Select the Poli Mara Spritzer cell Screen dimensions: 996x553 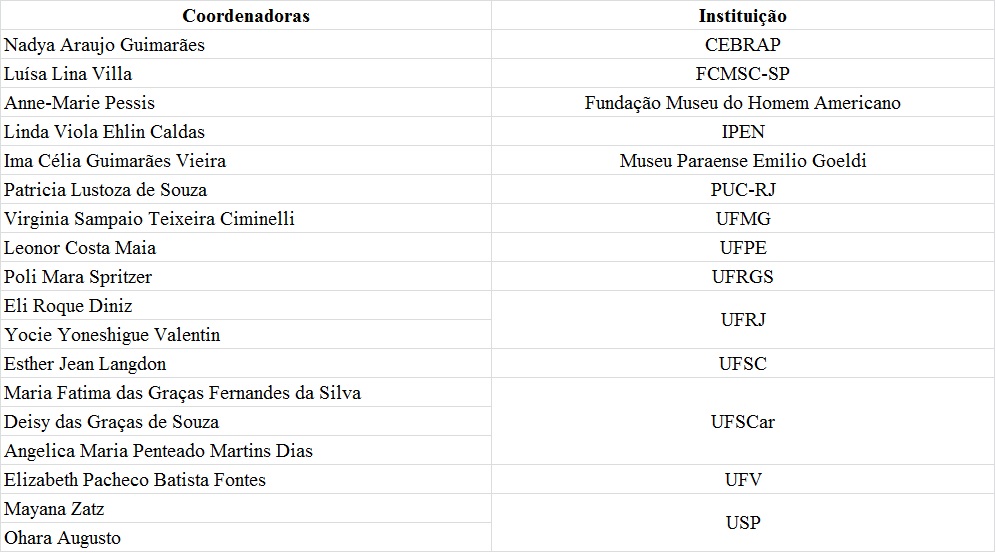click(x=246, y=277)
